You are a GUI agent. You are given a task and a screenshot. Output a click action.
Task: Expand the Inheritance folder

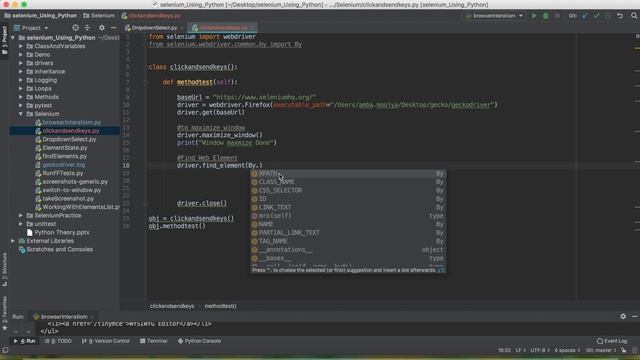[21, 71]
